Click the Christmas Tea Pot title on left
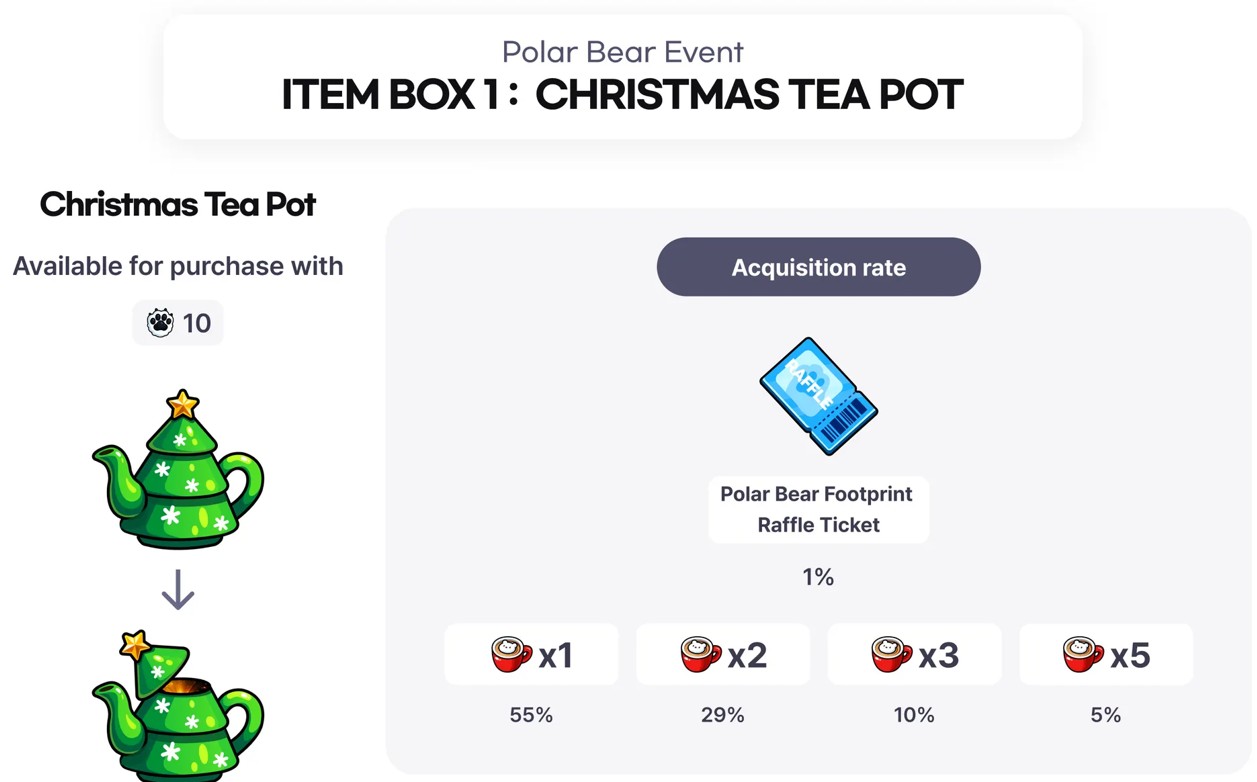Viewport: 1257px width, 782px height. pyautogui.click(x=178, y=204)
